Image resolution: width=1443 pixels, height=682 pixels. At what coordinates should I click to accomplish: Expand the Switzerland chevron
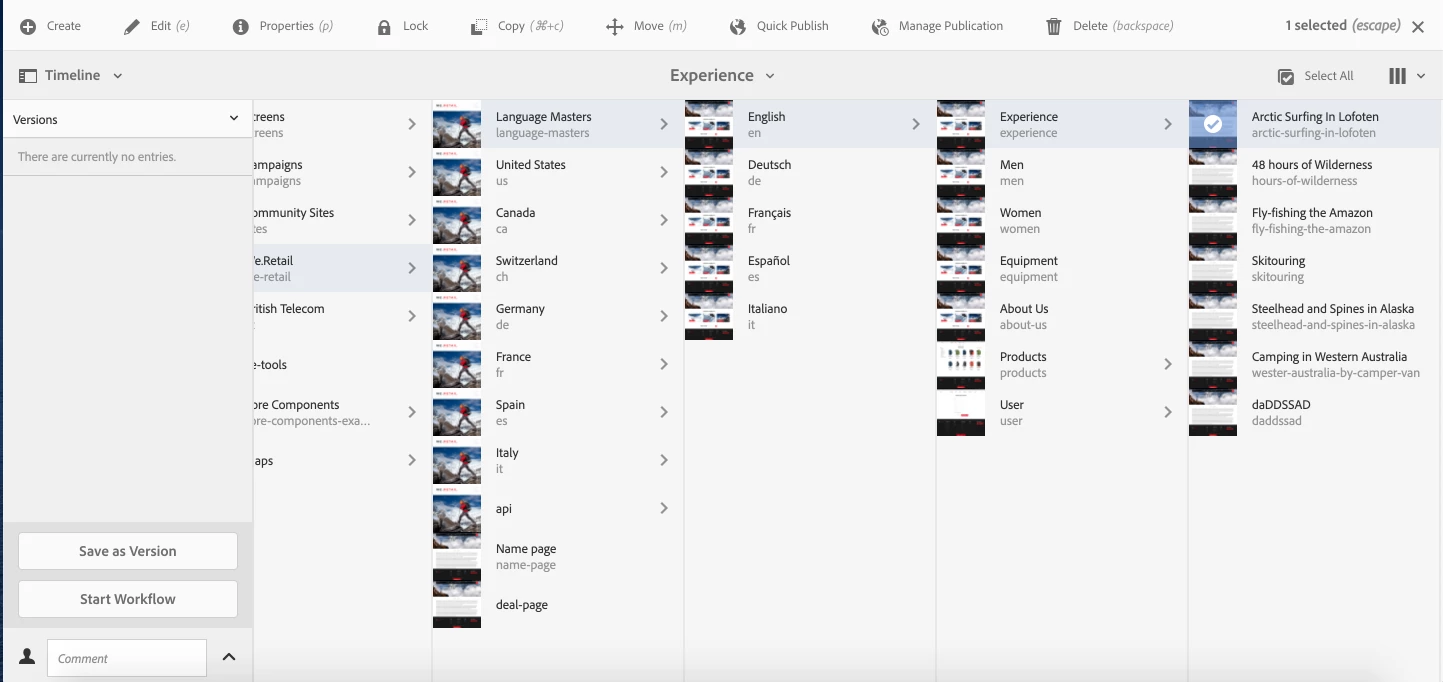point(664,268)
